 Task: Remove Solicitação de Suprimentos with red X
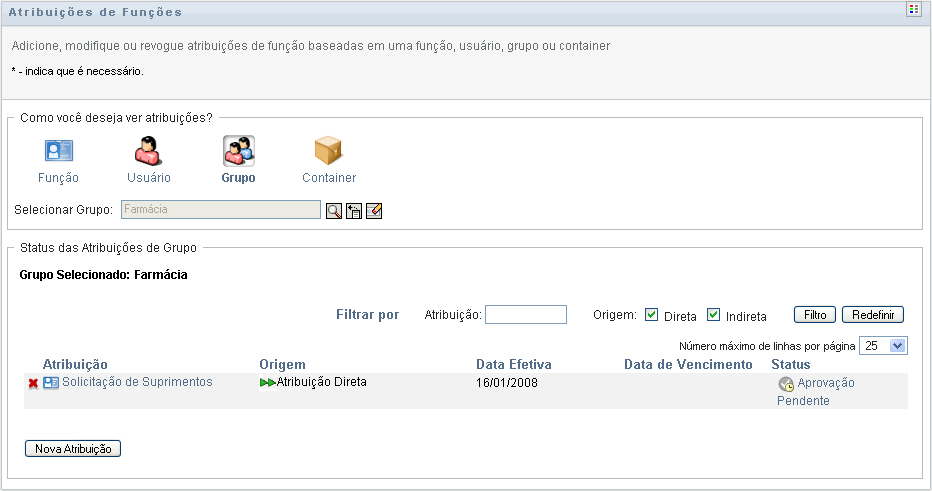click(x=33, y=383)
